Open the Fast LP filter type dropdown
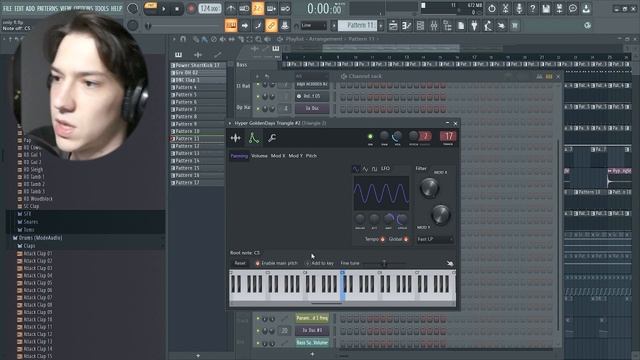The width and height of the screenshot is (640, 360). [435, 239]
